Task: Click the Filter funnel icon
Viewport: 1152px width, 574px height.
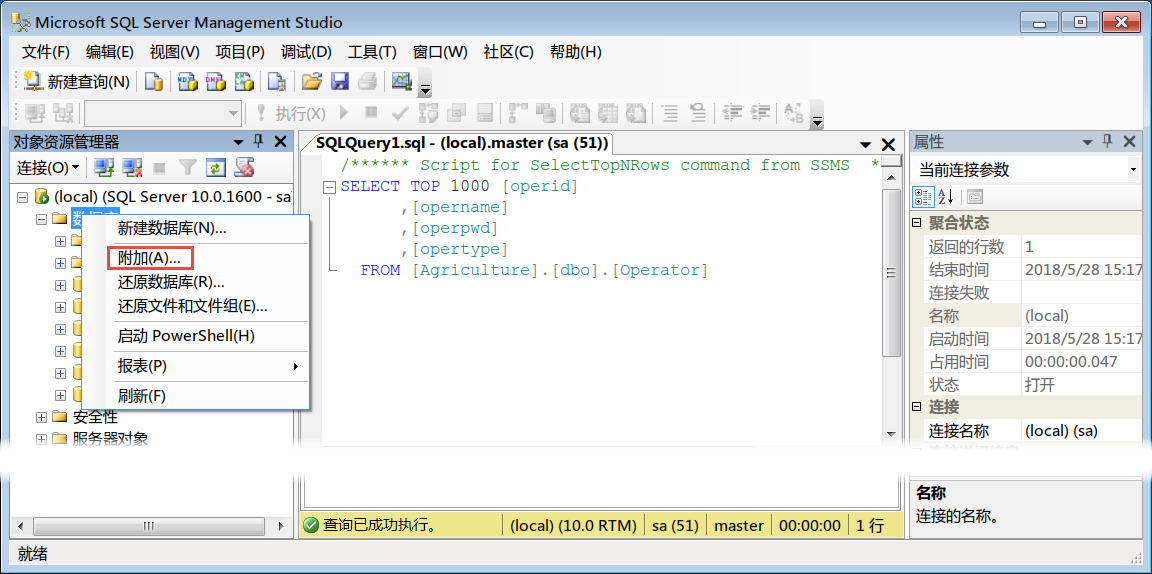Action: [188, 168]
